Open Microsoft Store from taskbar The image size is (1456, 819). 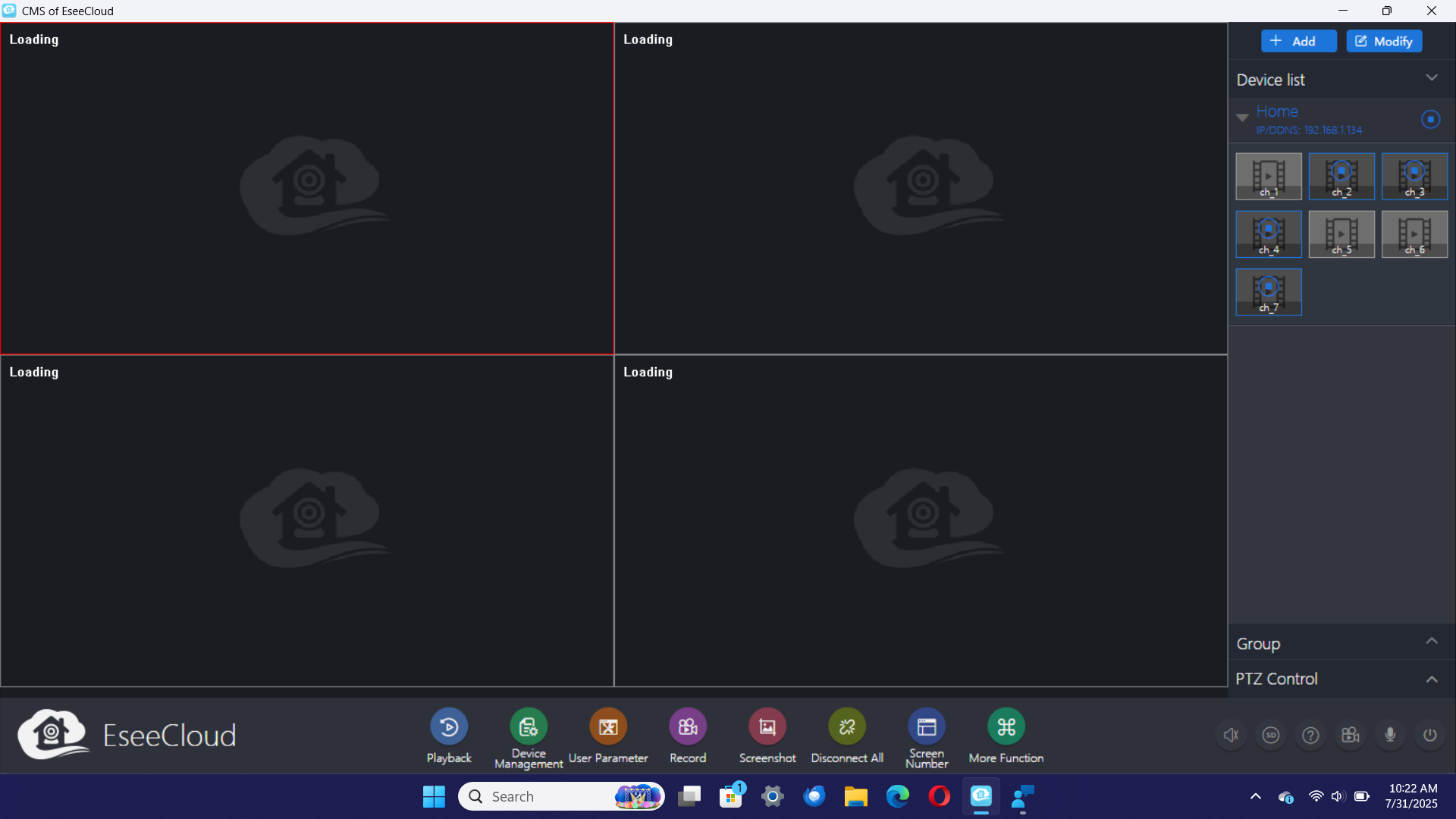pos(731,796)
